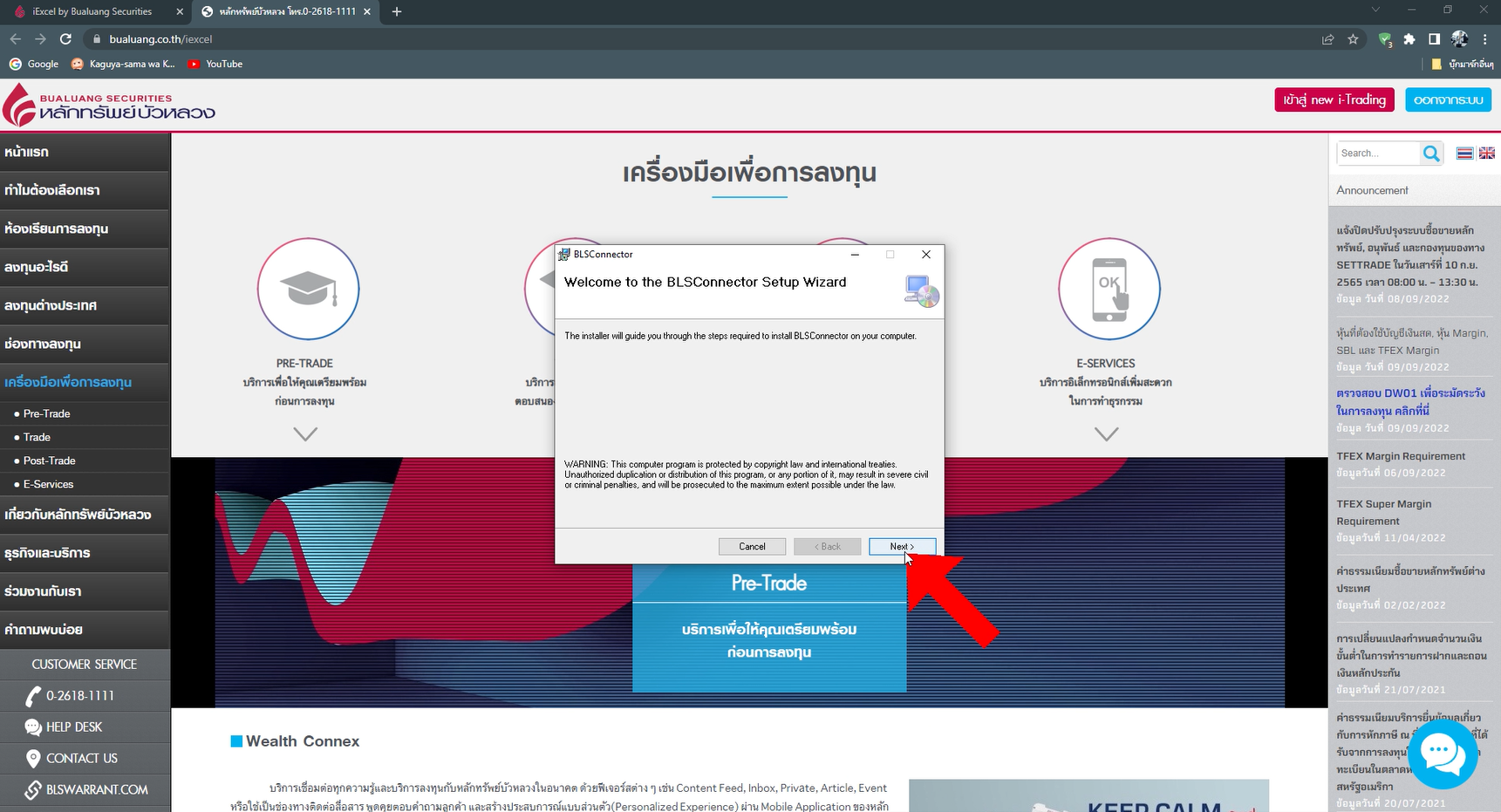Open the หน้าแรก menu item
Image resolution: width=1501 pixels, height=812 pixels.
tap(85, 152)
